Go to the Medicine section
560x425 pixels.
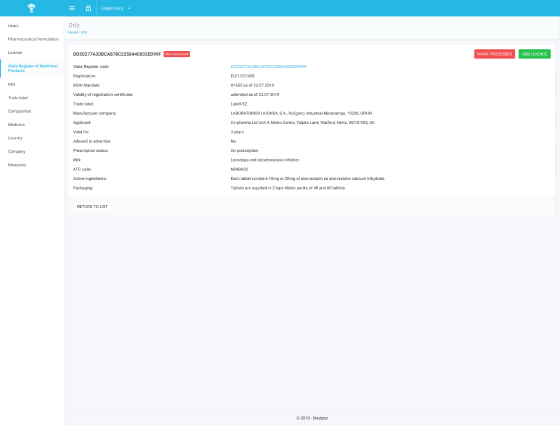[x=16, y=125]
